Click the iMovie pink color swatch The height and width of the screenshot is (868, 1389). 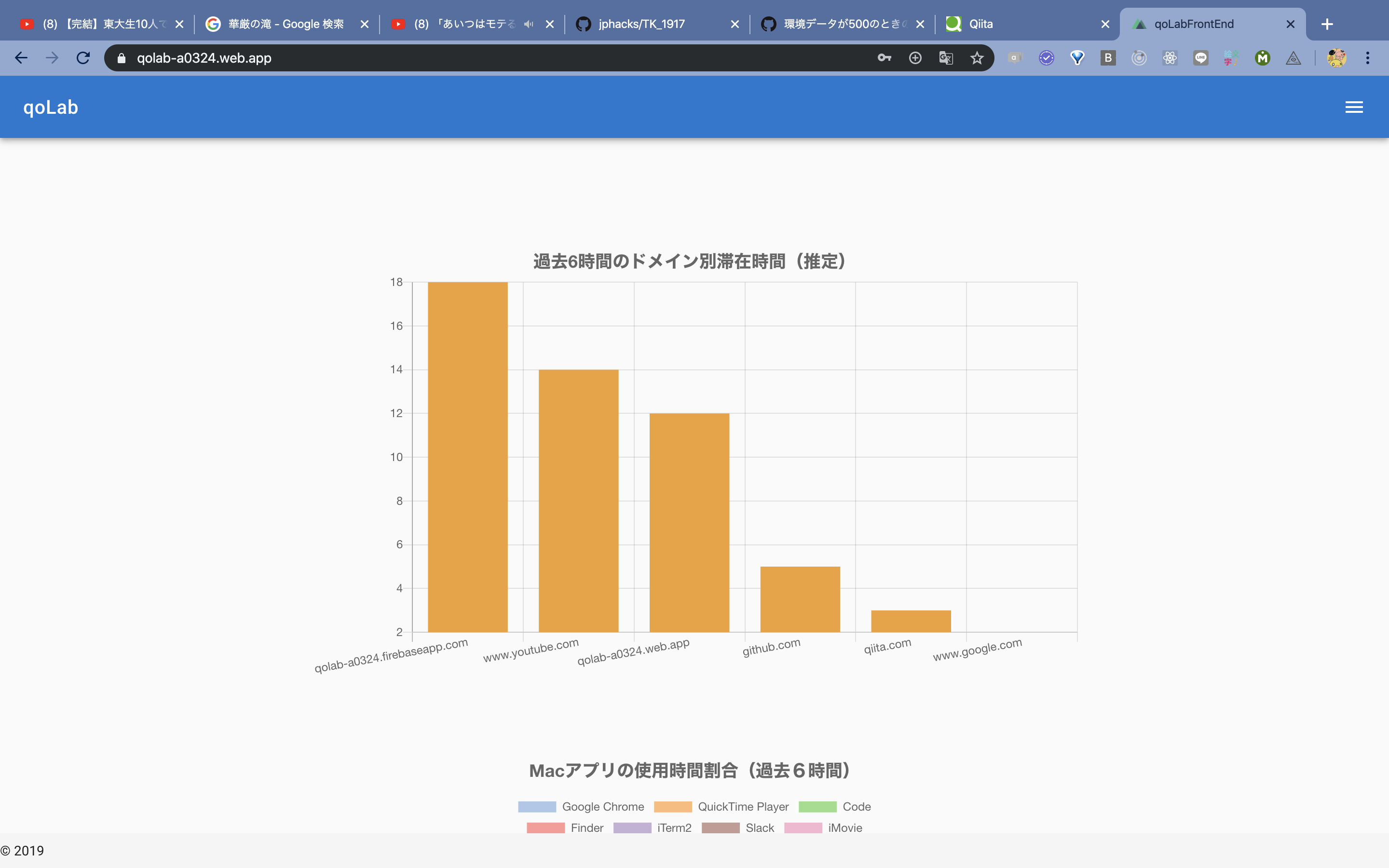pos(803,828)
